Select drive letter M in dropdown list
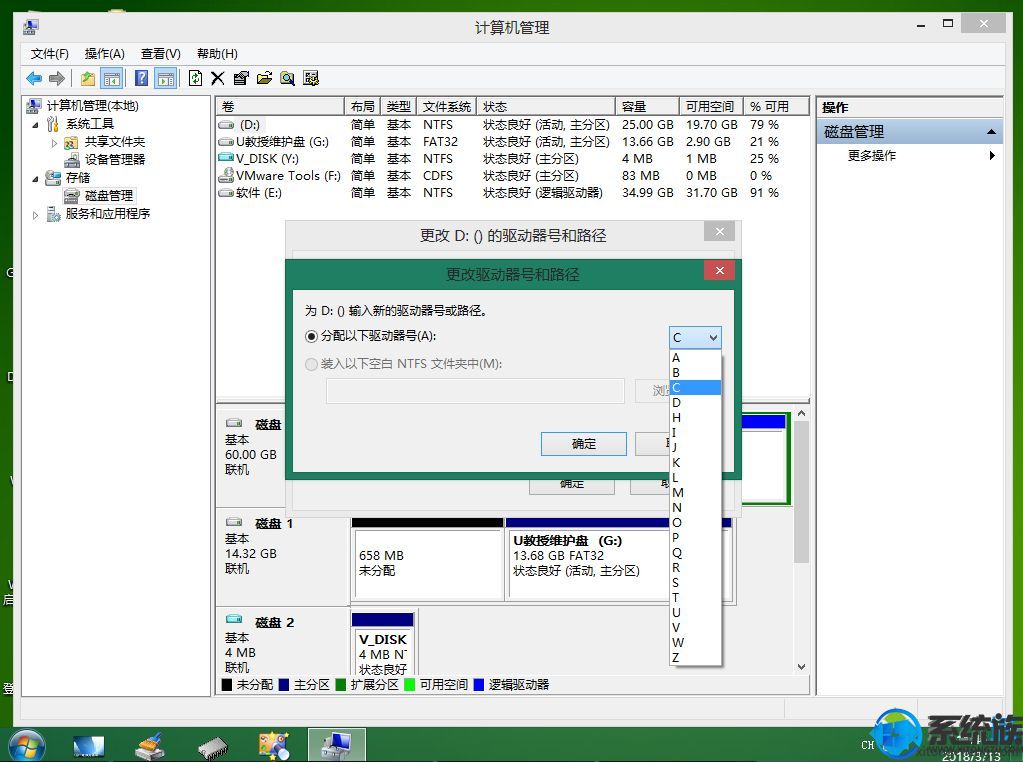 click(695, 493)
